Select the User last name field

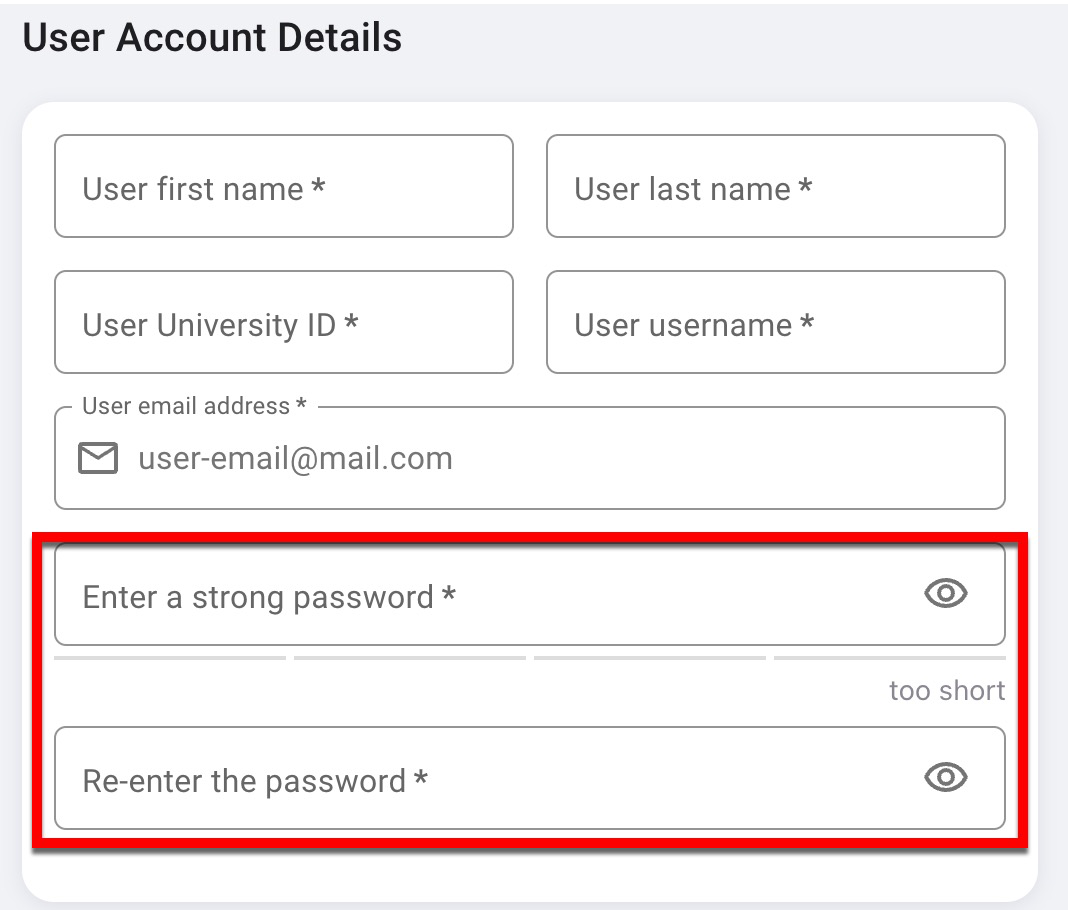click(775, 187)
